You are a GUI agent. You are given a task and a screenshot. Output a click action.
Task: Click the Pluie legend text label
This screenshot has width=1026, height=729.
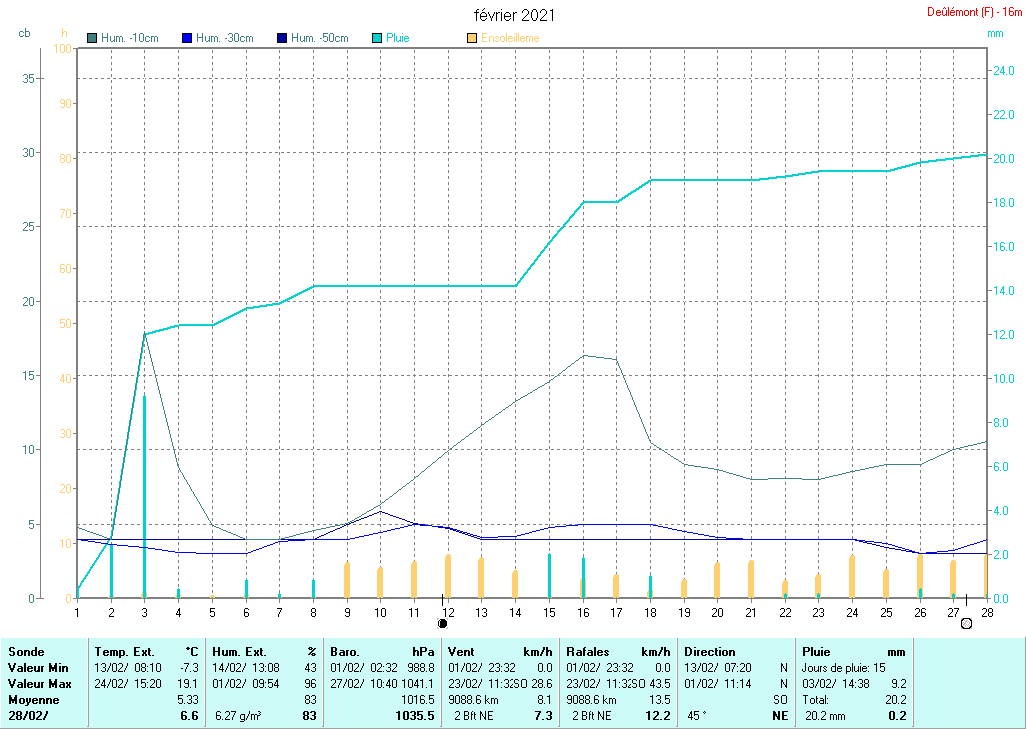click(x=398, y=38)
